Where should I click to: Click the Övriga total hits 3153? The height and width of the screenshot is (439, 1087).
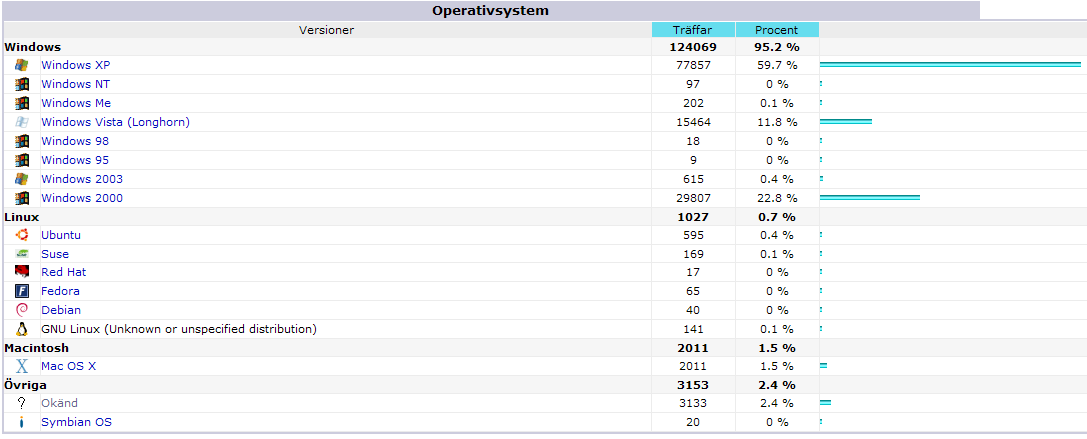(693, 385)
